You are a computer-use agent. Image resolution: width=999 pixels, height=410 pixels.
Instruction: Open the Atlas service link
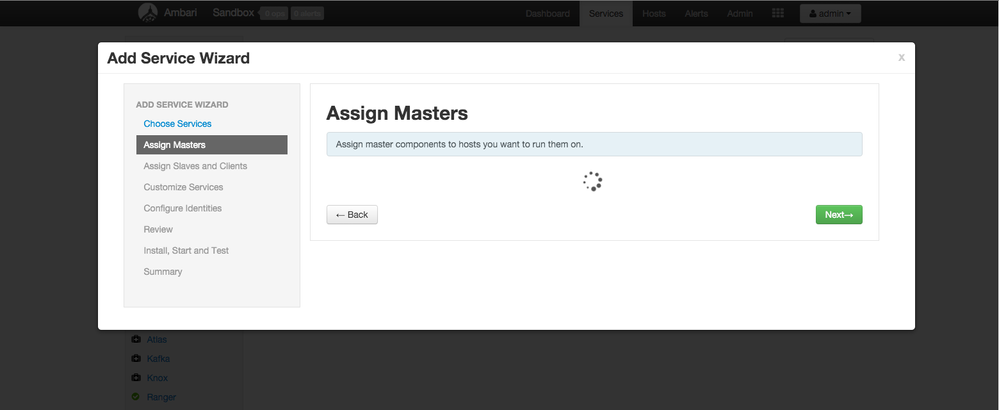(x=157, y=339)
